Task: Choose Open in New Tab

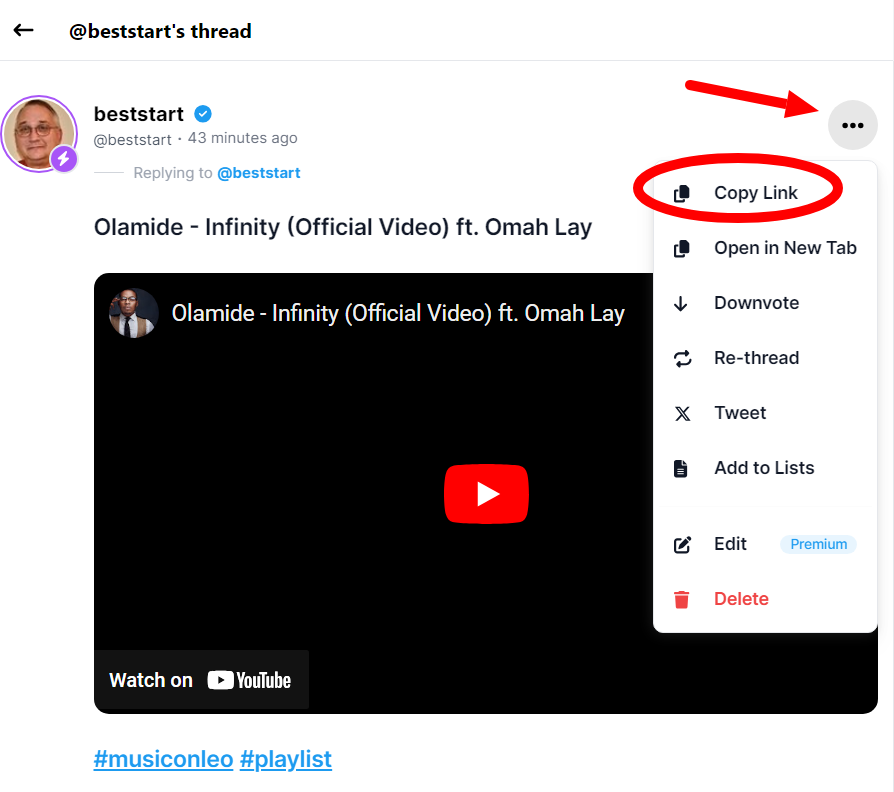Action: point(785,248)
